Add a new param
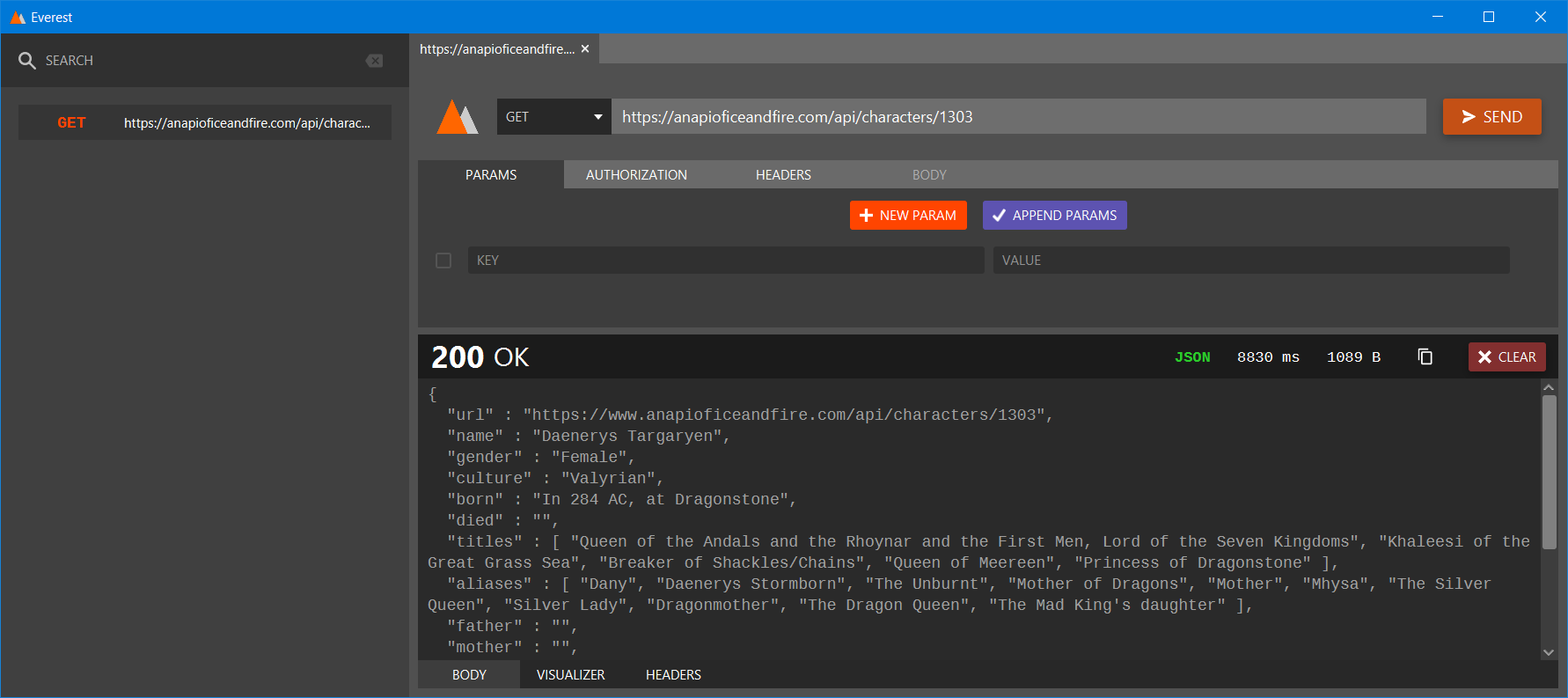This screenshot has width=1568, height=698. pyautogui.click(x=908, y=216)
